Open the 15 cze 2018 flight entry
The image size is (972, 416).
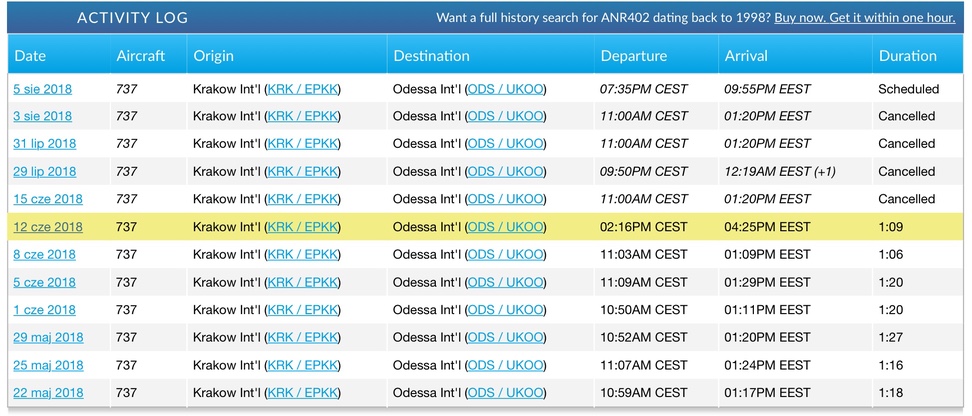[48, 199]
